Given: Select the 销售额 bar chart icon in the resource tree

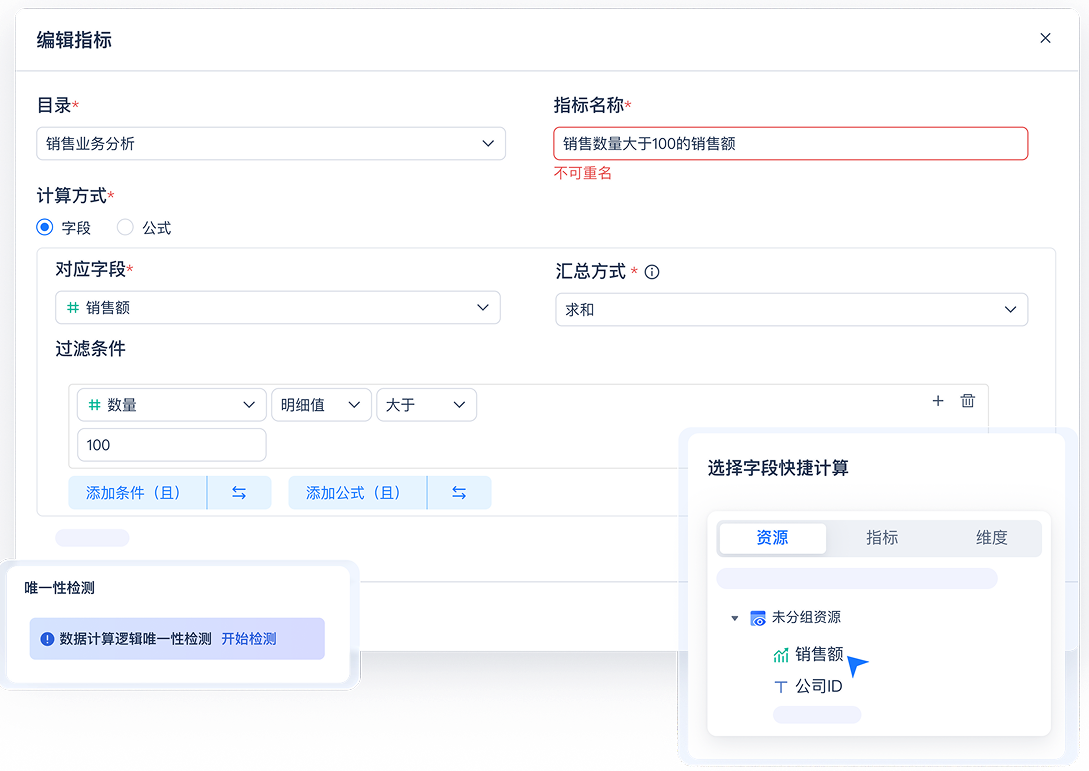Looking at the screenshot, I should [x=780, y=655].
